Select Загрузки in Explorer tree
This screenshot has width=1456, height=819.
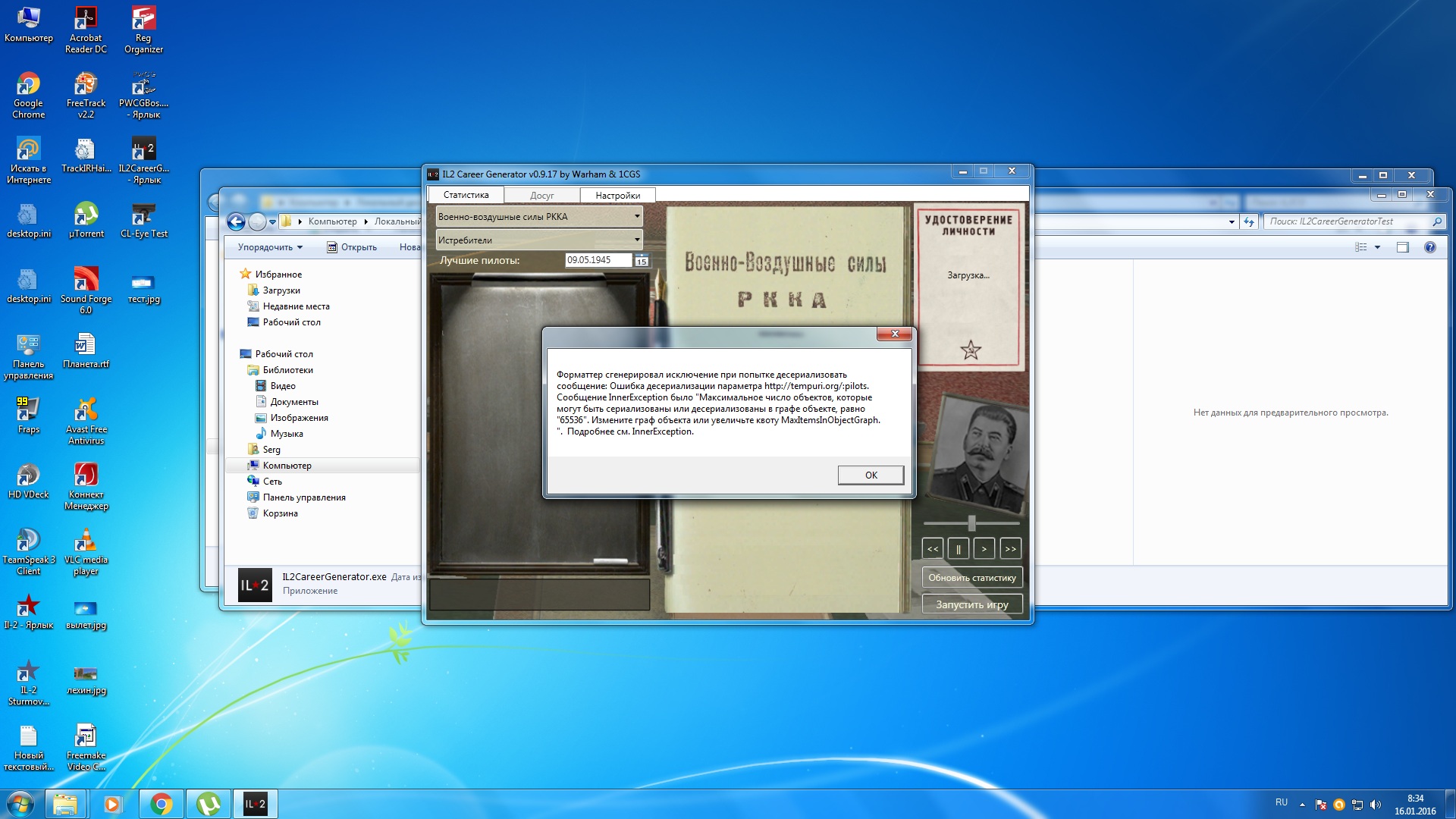point(274,290)
